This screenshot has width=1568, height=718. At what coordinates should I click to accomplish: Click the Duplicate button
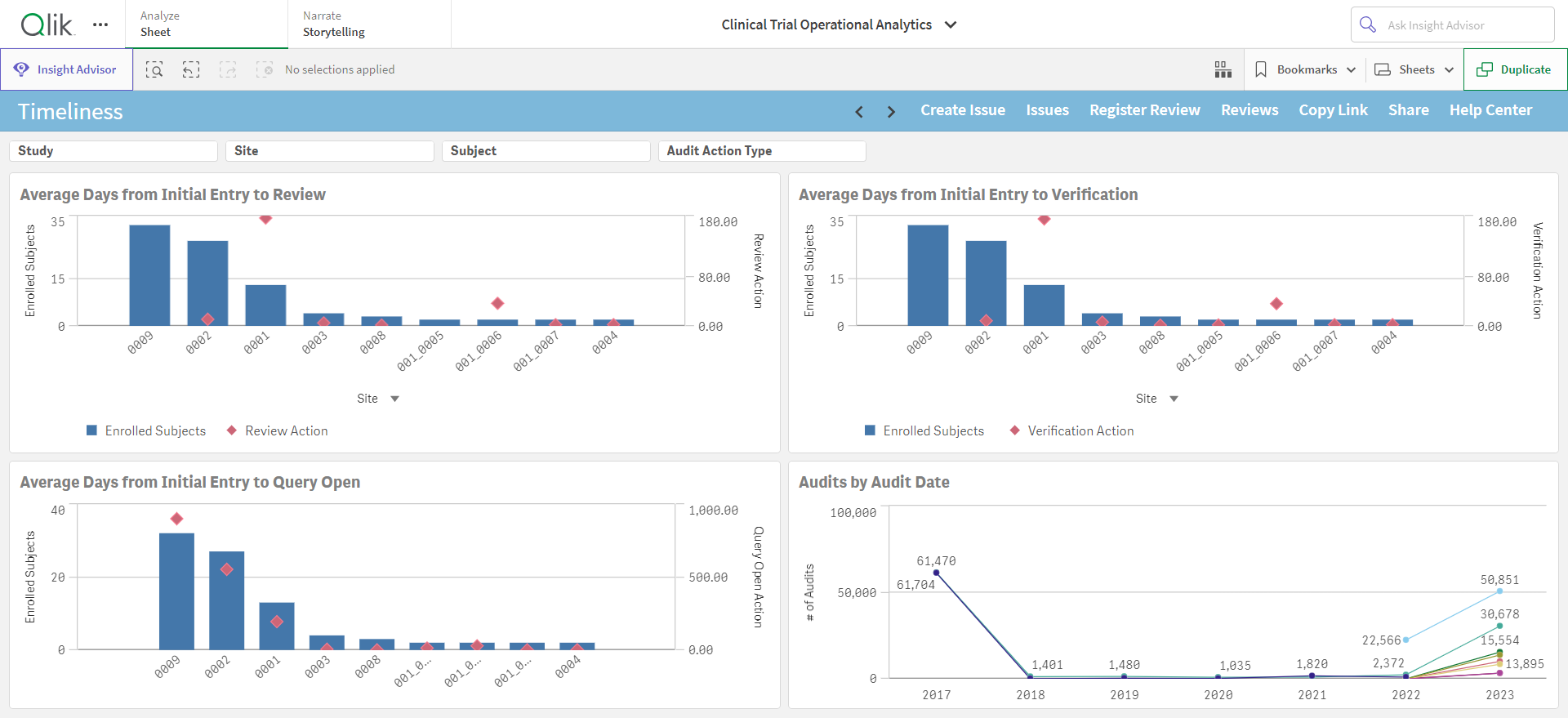pyautogui.click(x=1515, y=69)
